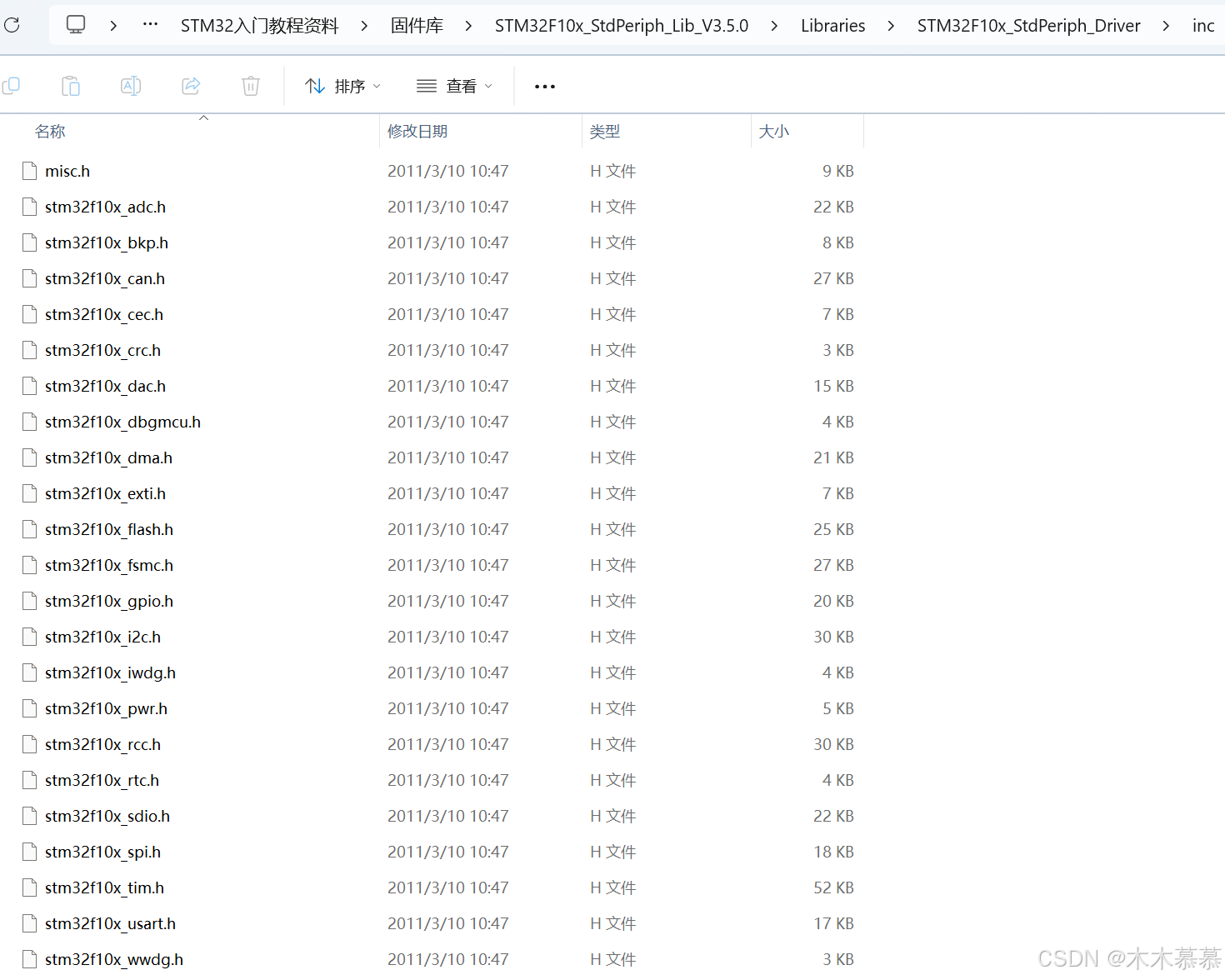Click the 9 KB size of misc.h
This screenshot has width=1225, height=980.
pos(838,171)
